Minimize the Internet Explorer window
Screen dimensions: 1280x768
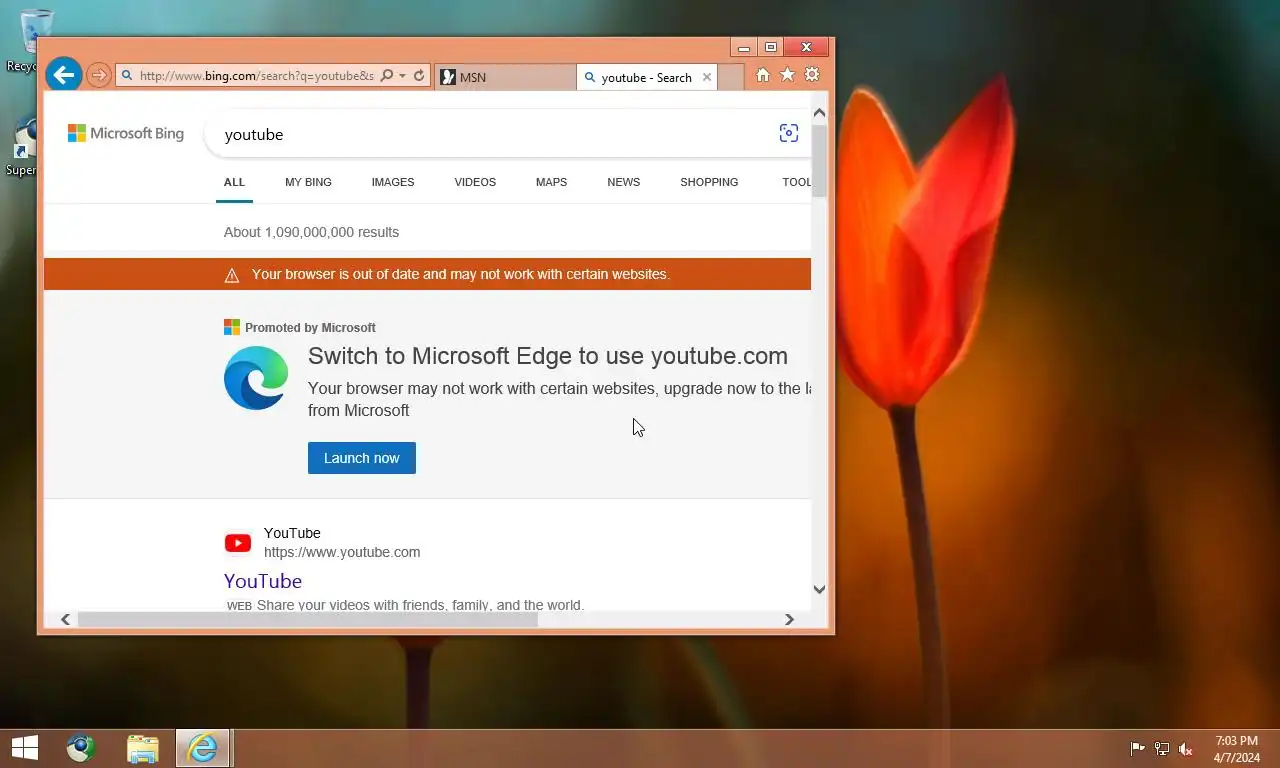pyautogui.click(x=744, y=47)
